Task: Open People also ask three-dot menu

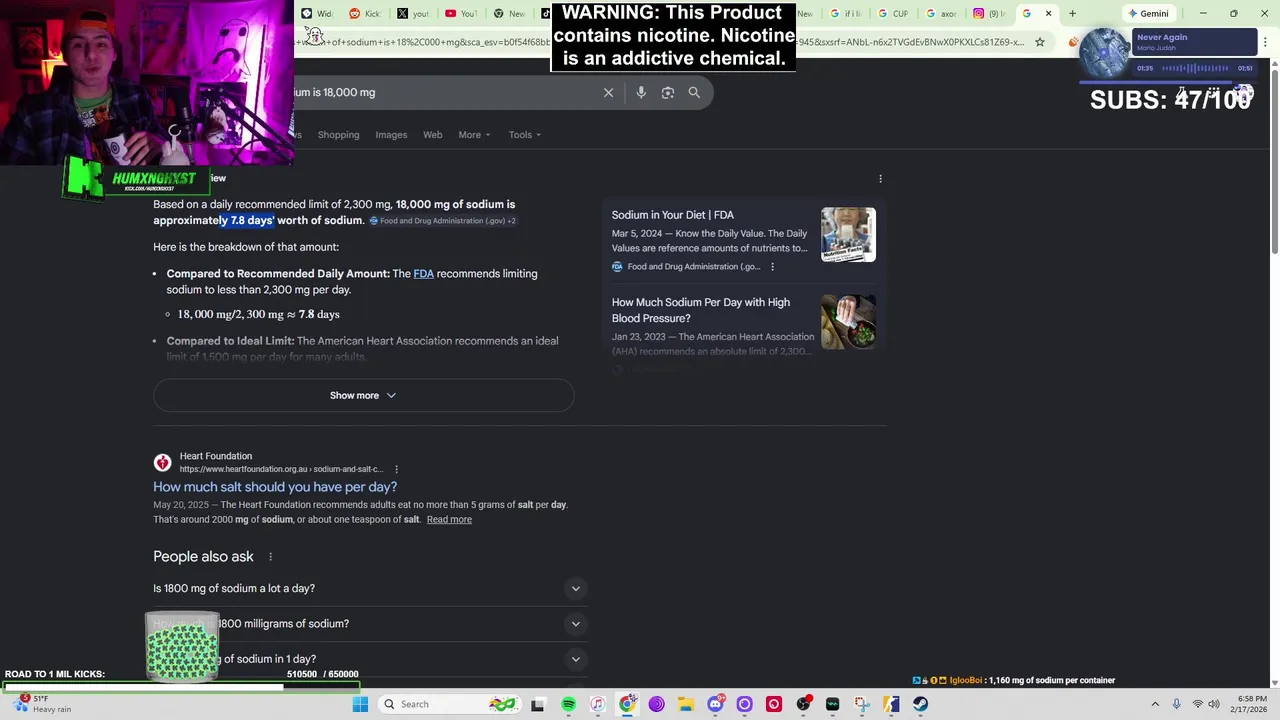Action: (x=270, y=556)
